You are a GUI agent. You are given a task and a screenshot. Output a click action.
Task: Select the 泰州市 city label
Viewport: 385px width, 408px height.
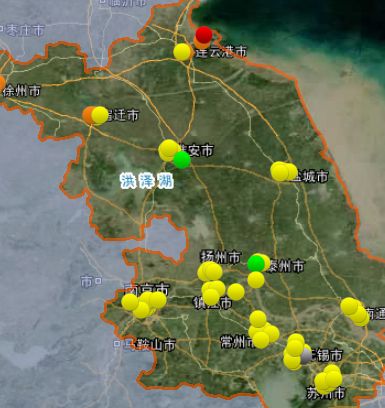(x=286, y=267)
